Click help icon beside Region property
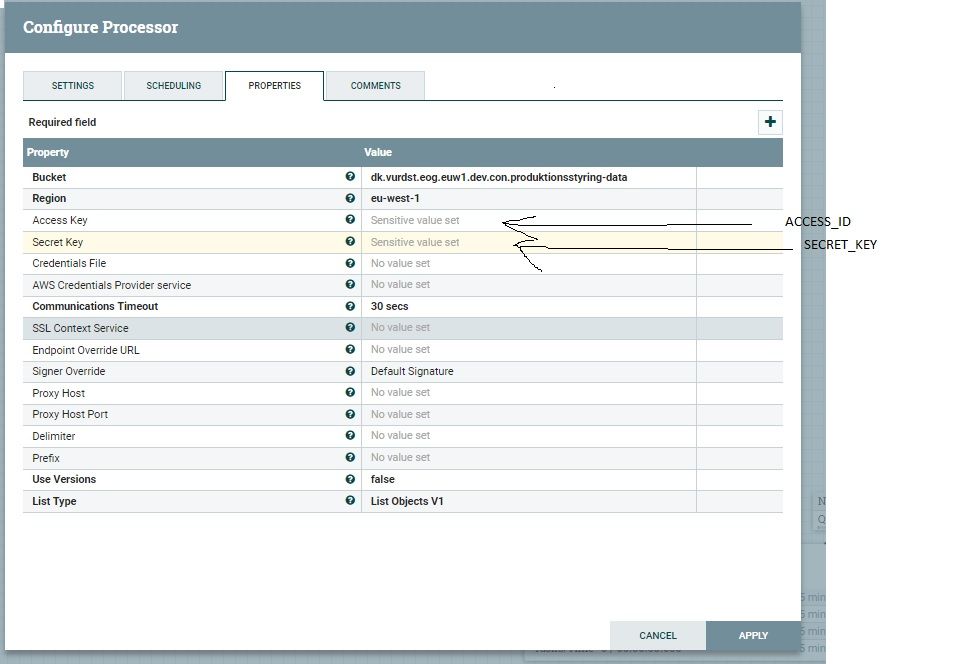 pos(350,198)
